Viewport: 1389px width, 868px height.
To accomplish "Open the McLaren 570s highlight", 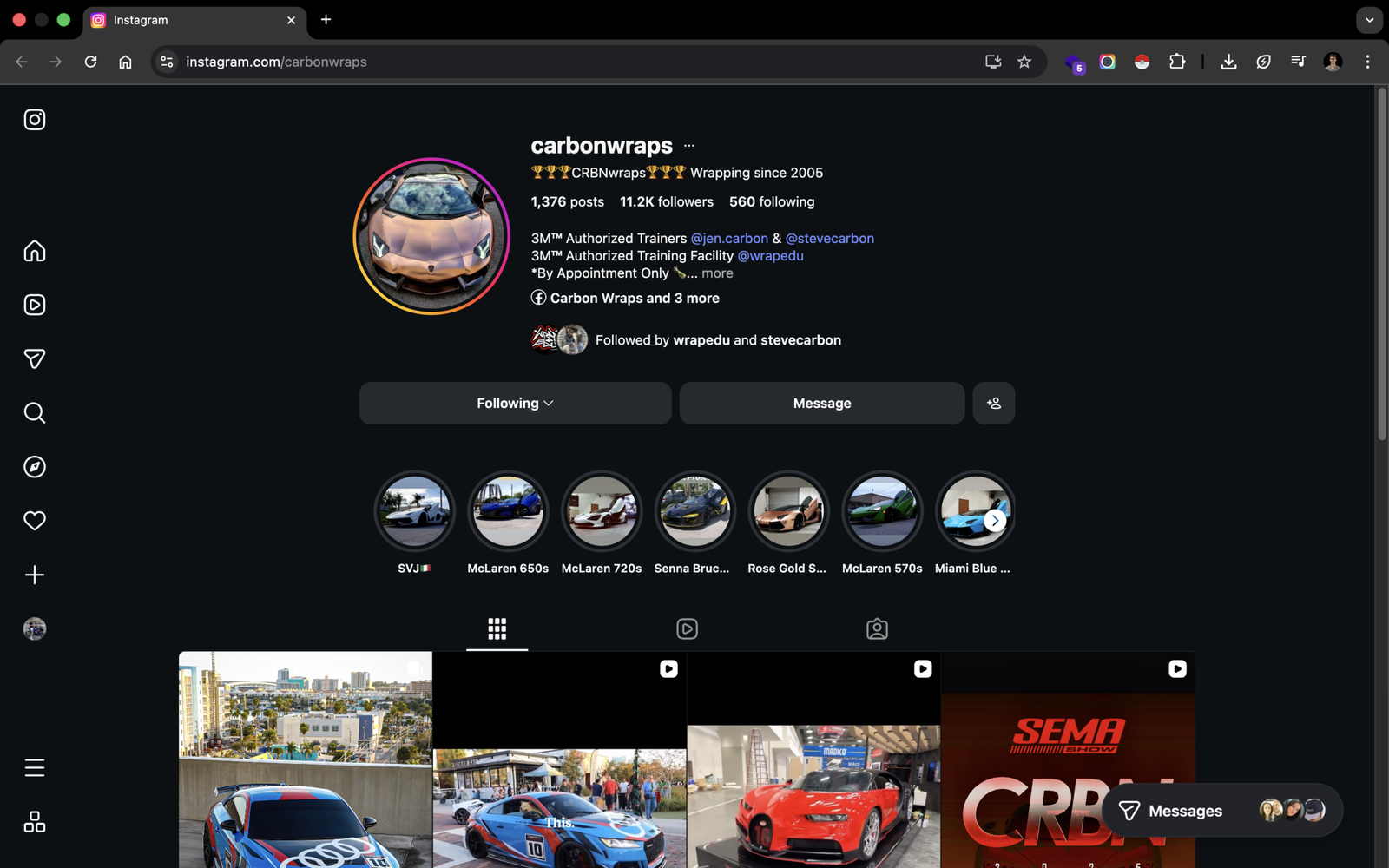I will click(x=882, y=511).
